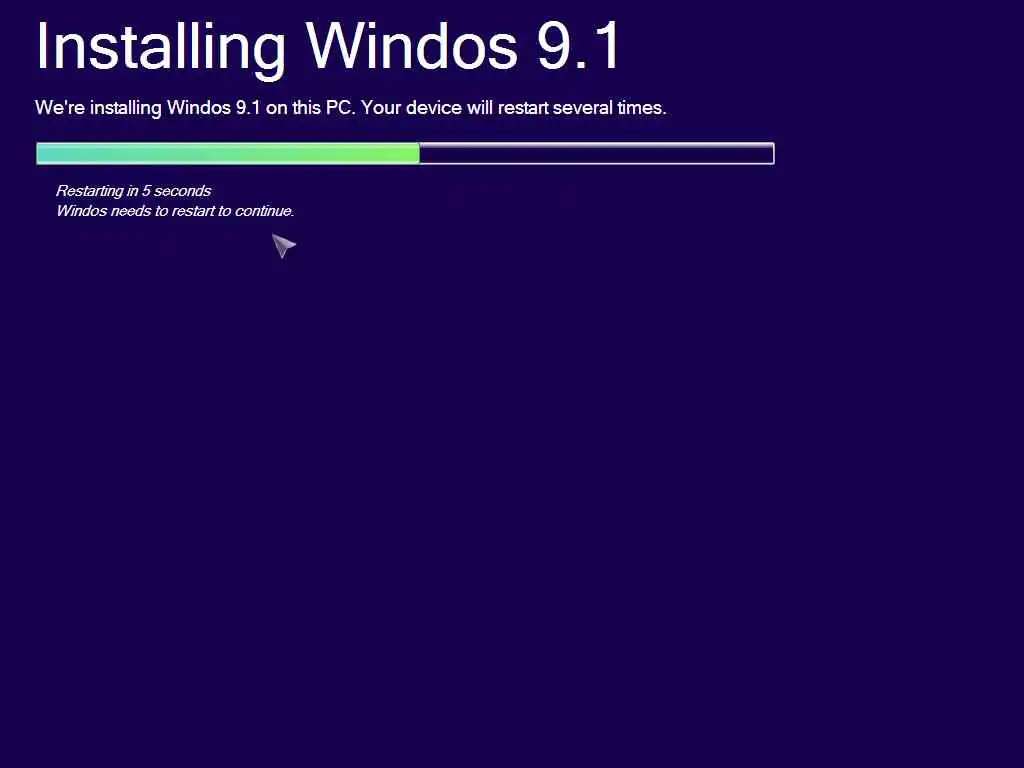
Task: Click "Windos needs to restart to continue." message
Action: tap(175, 211)
